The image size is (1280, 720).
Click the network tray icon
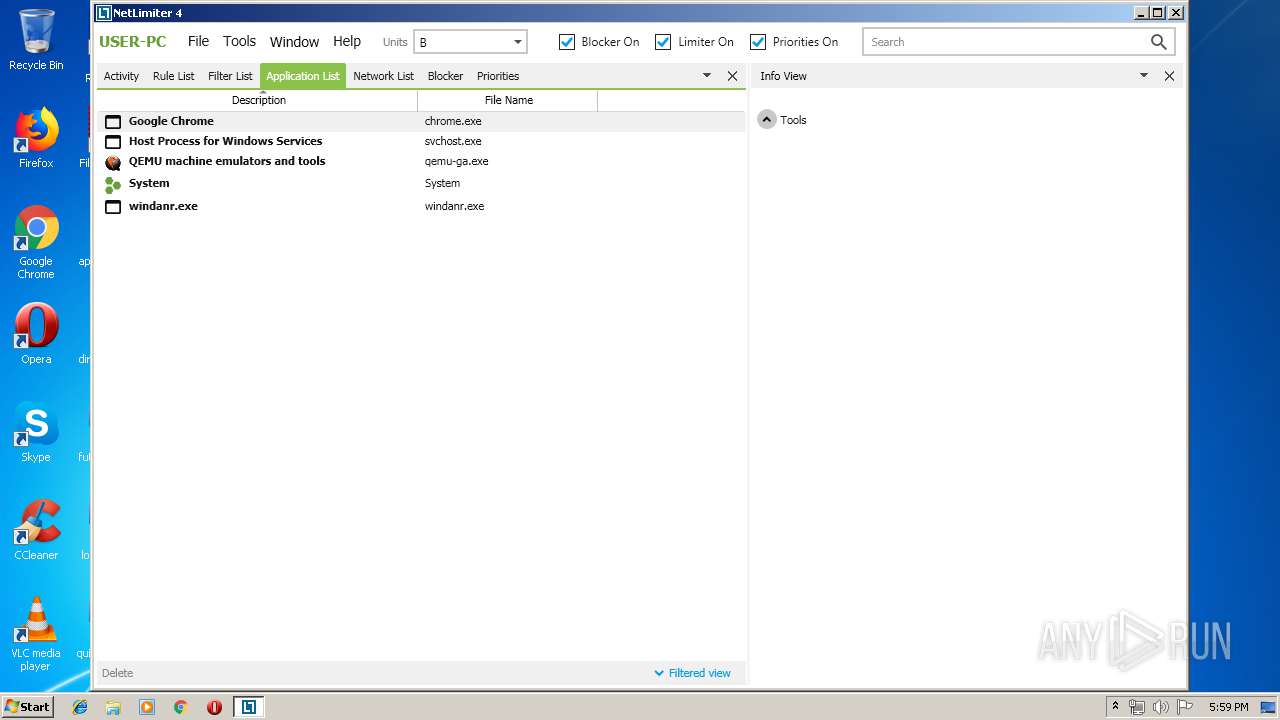1137,707
